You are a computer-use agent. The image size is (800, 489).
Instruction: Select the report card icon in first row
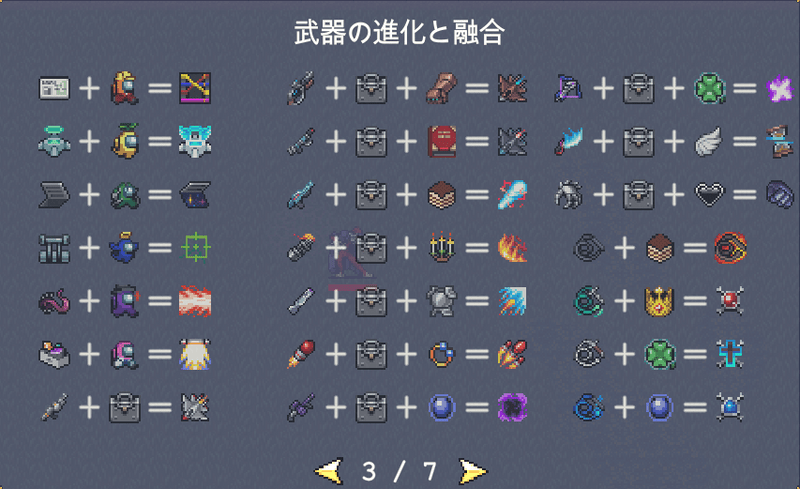pyautogui.click(x=54, y=88)
